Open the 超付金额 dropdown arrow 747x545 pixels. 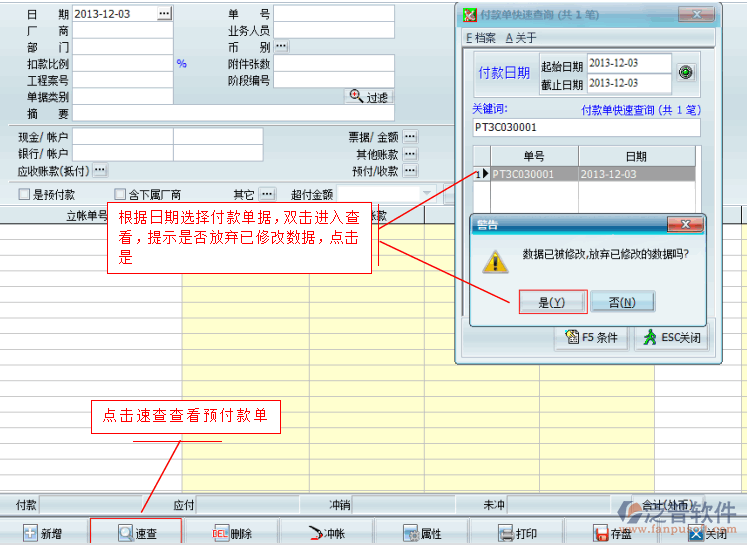(427, 195)
